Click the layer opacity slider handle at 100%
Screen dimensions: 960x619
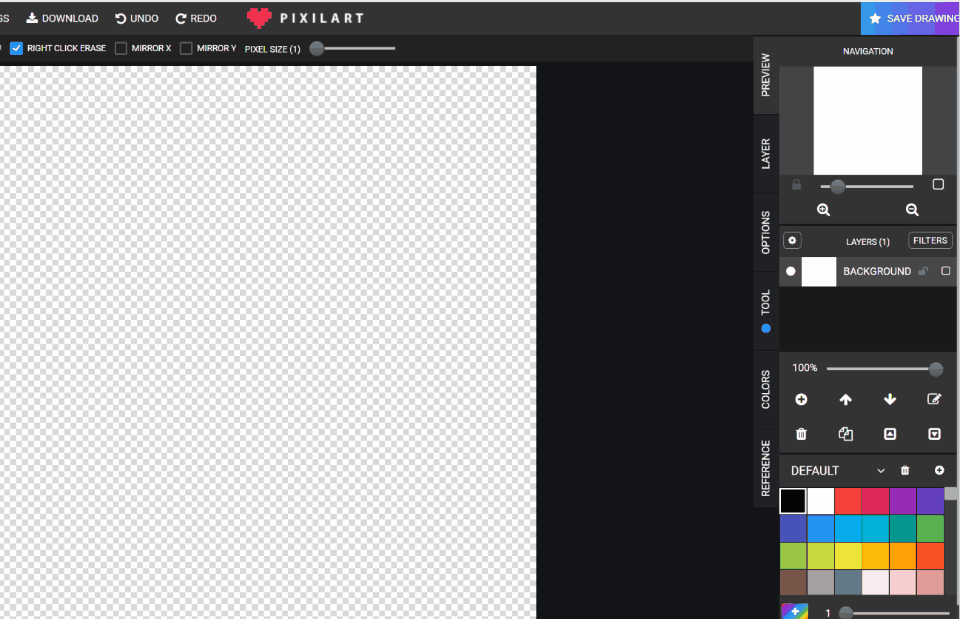click(936, 369)
